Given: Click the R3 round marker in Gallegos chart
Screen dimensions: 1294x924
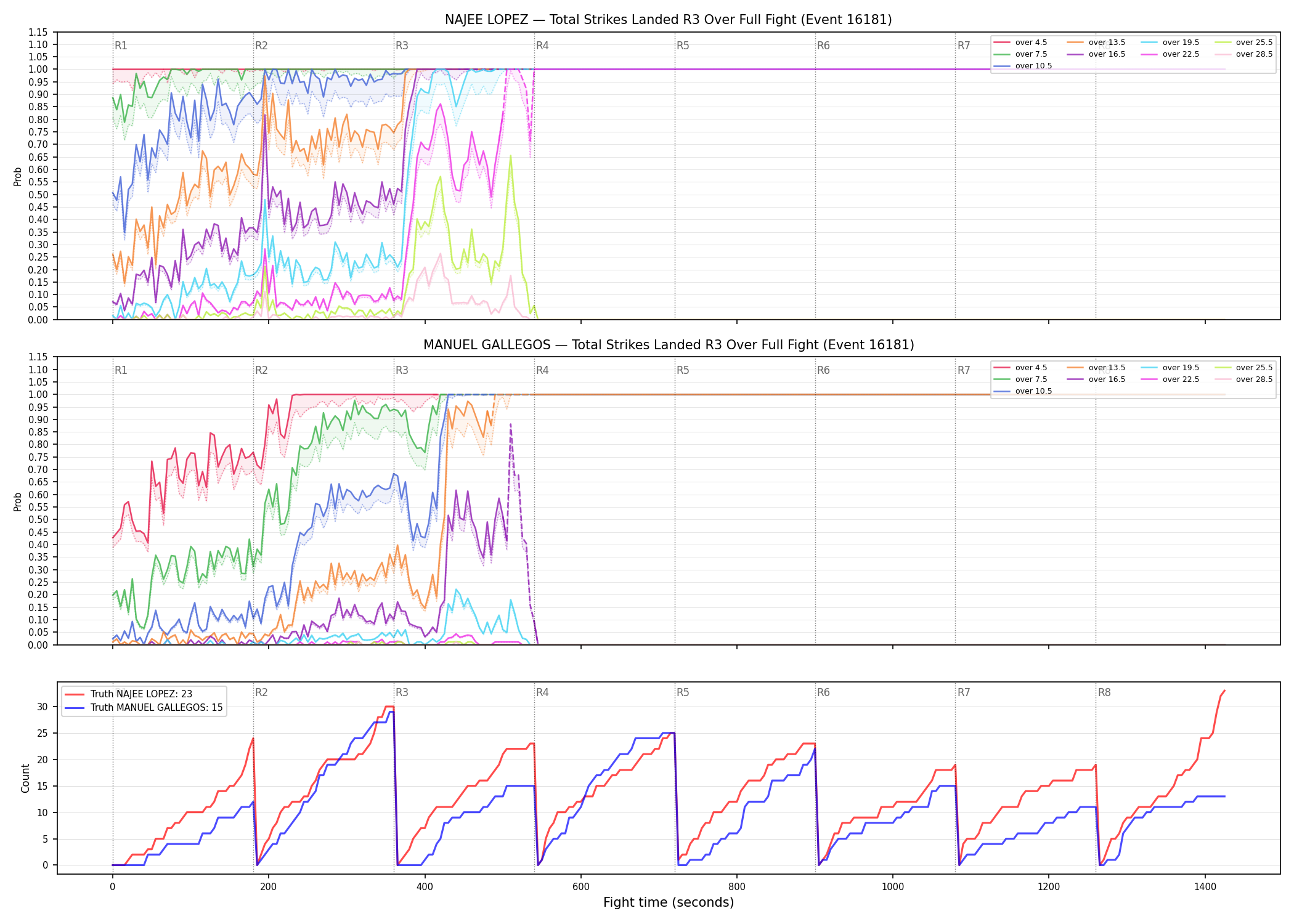Looking at the screenshot, I should tap(402, 370).
